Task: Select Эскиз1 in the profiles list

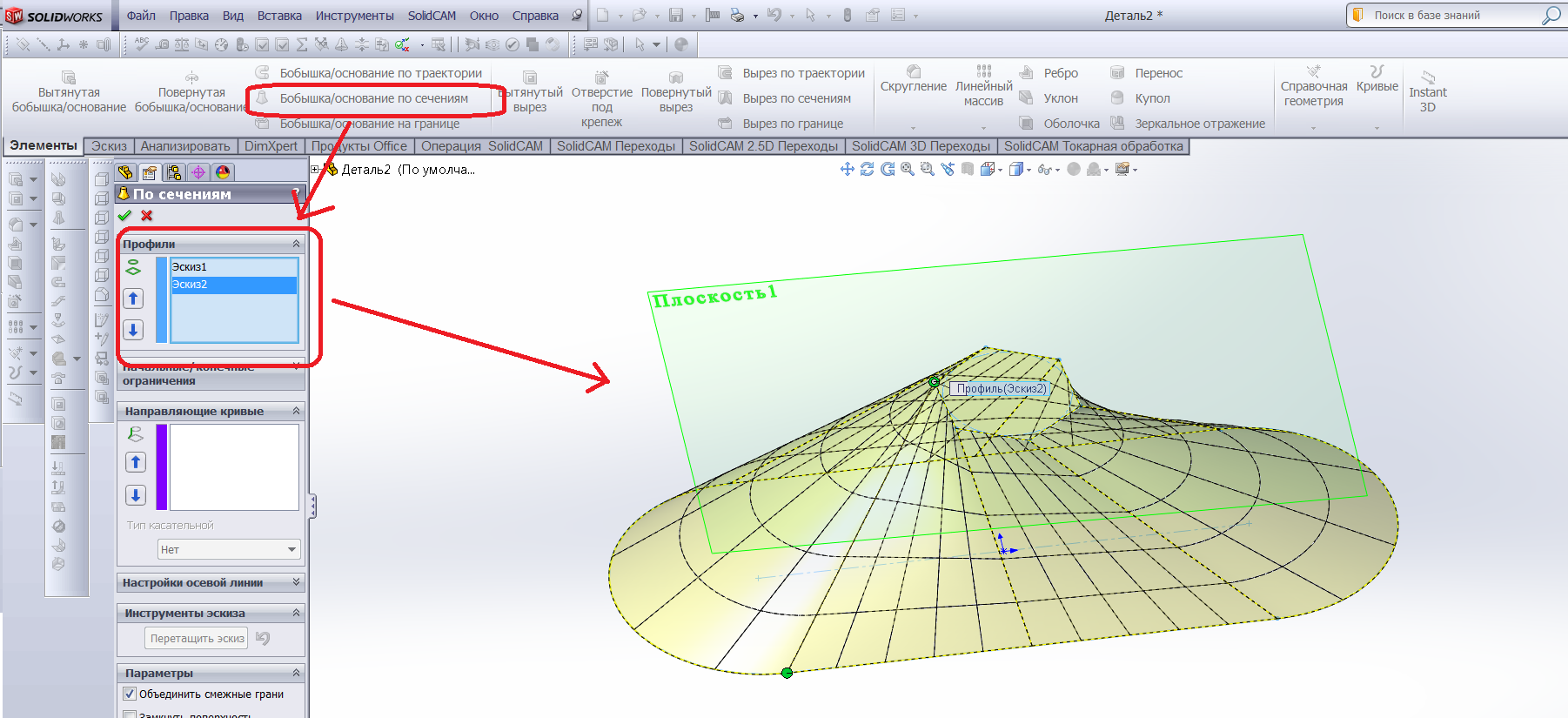Action: (x=190, y=267)
